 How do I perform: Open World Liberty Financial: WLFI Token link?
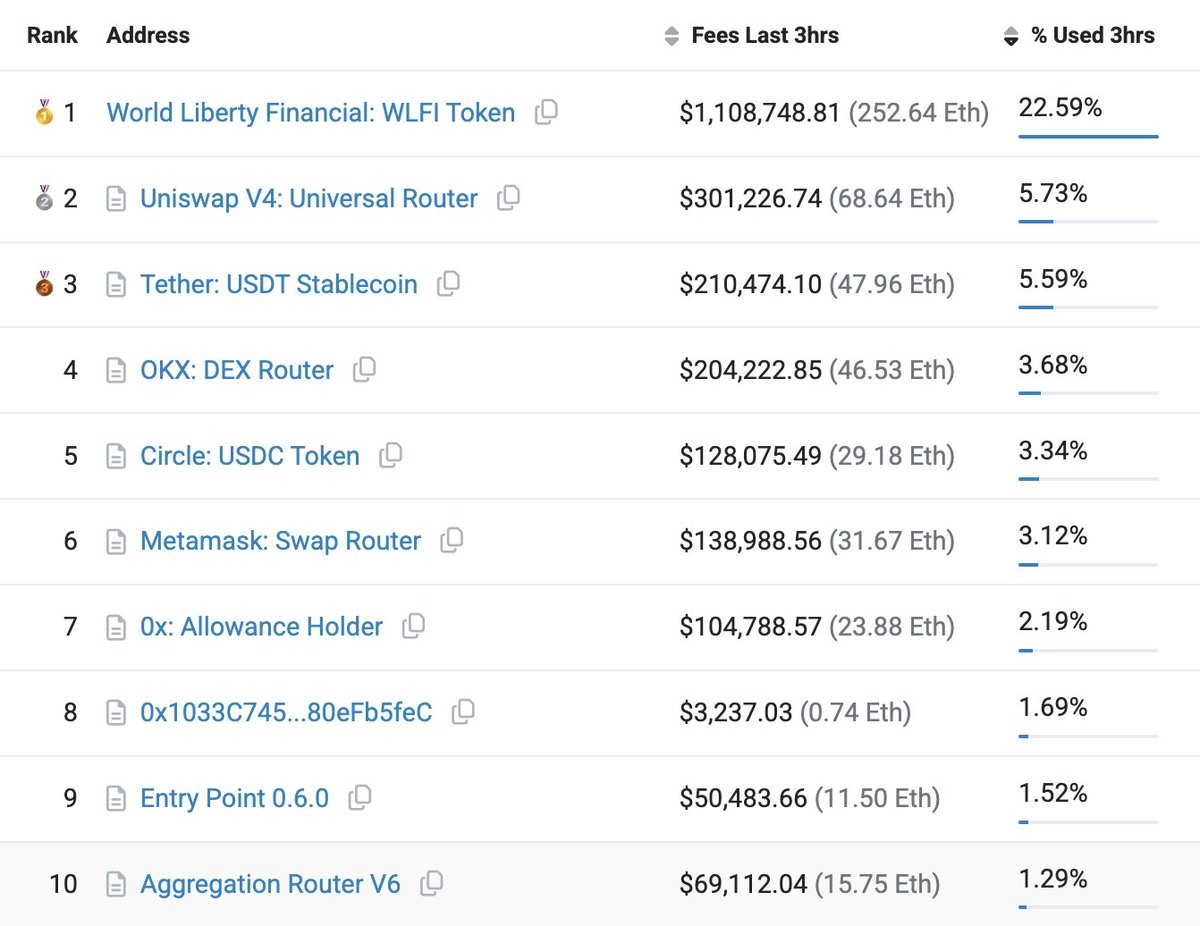coord(311,113)
